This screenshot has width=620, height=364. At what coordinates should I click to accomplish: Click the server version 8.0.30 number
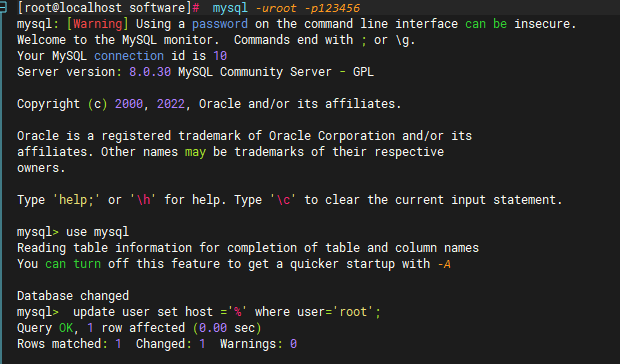[150, 72]
